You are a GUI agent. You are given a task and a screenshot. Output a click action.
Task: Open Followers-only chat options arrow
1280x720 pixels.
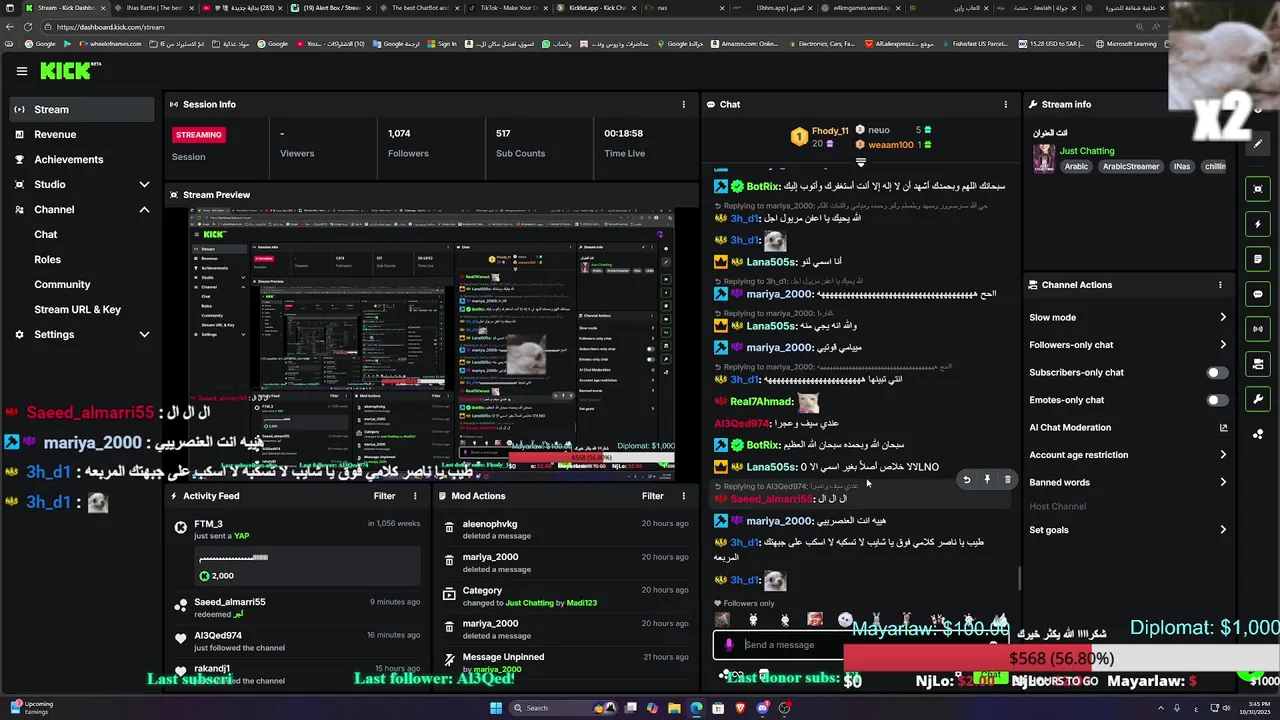1222,345
